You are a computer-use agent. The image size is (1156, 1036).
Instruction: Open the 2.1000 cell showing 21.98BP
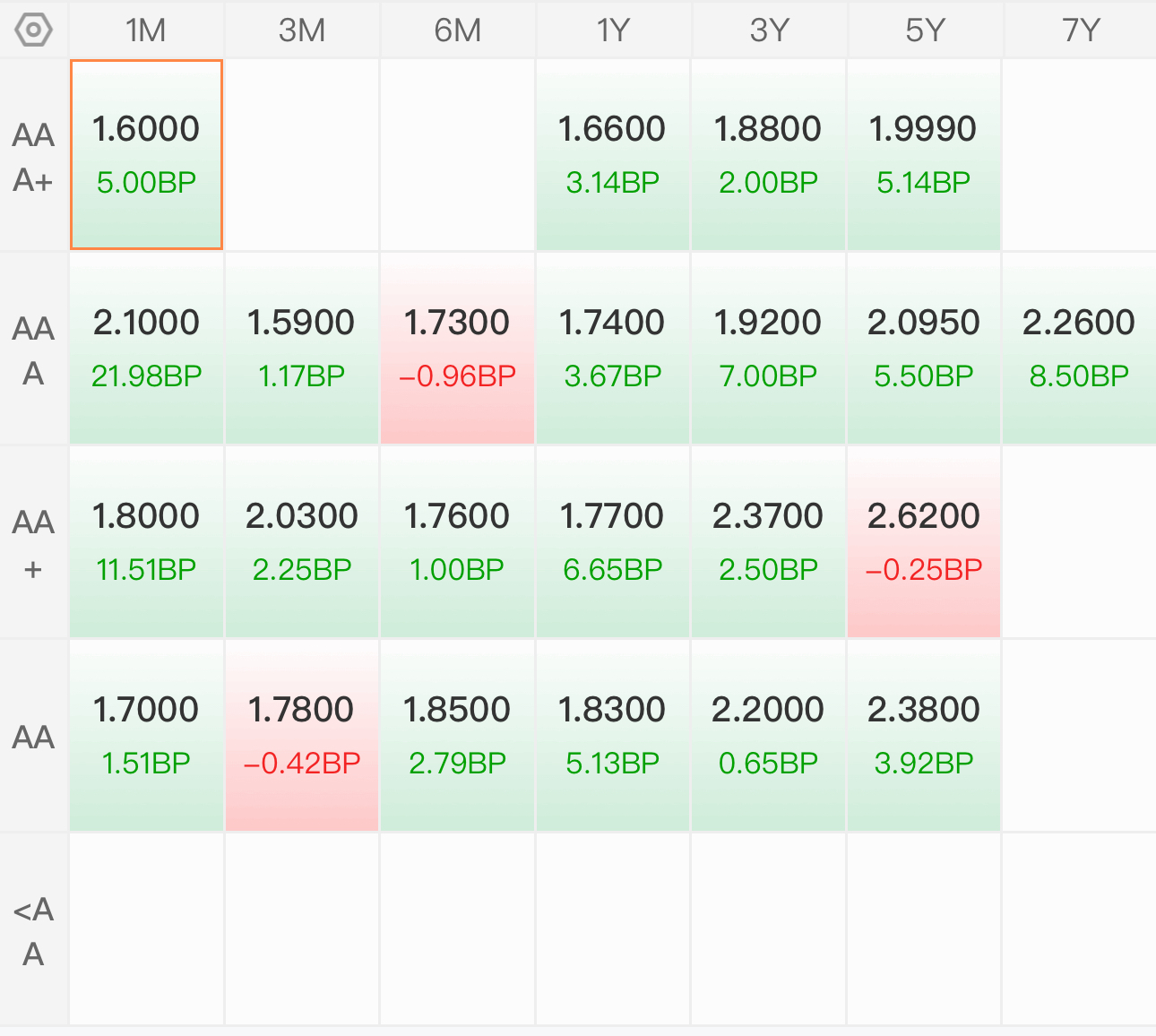(146, 349)
